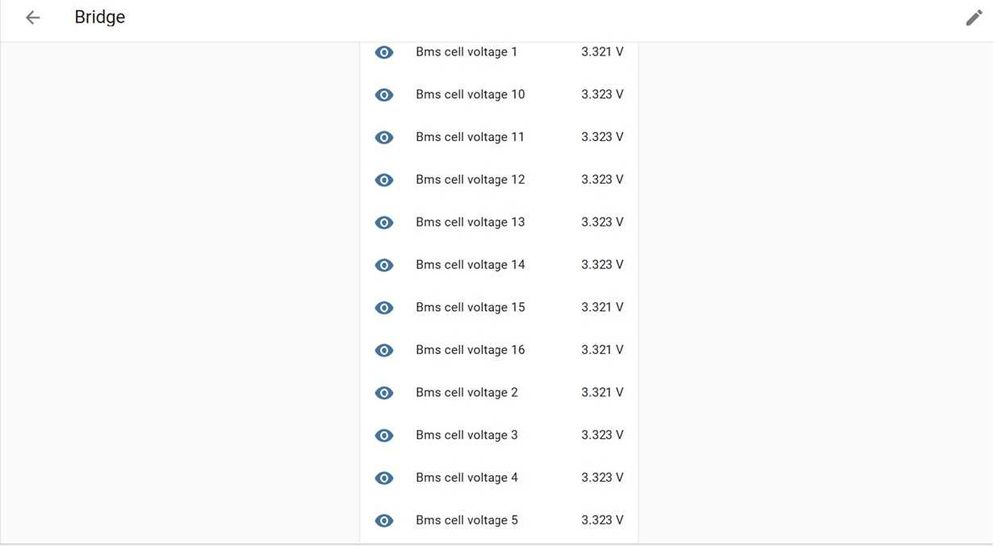Click eye icon for Bms cell voltage 5
This screenshot has width=1000, height=546.
click(384, 520)
